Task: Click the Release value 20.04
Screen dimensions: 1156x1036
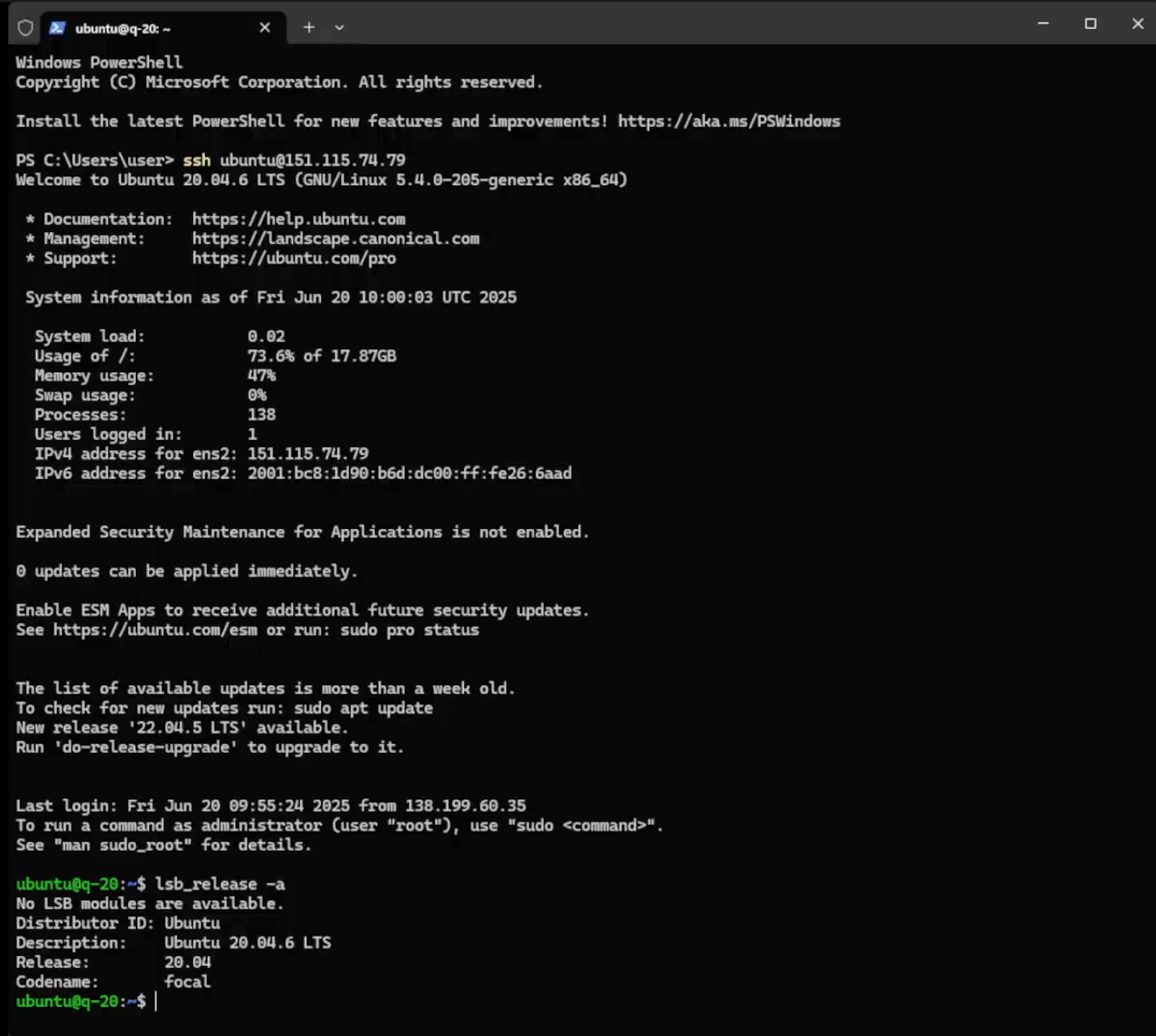Action: (188, 962)
